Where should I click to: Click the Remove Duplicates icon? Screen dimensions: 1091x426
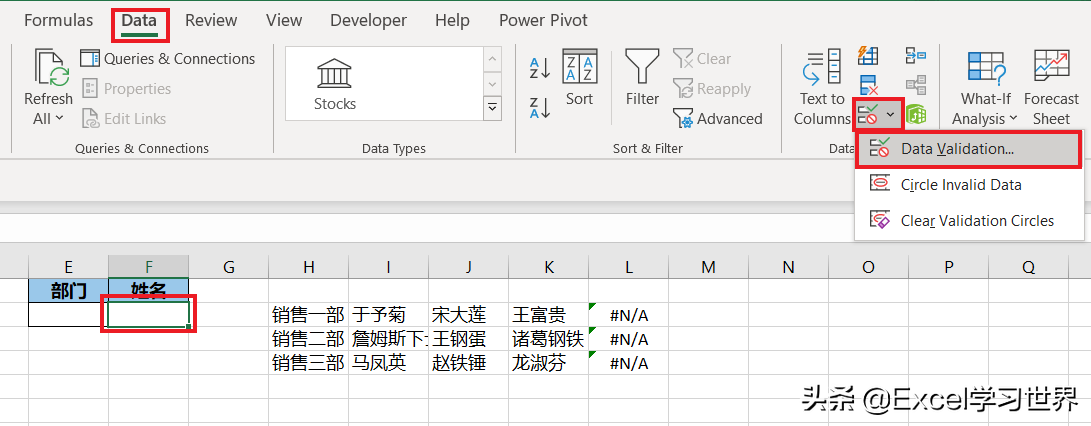[868, 85]
